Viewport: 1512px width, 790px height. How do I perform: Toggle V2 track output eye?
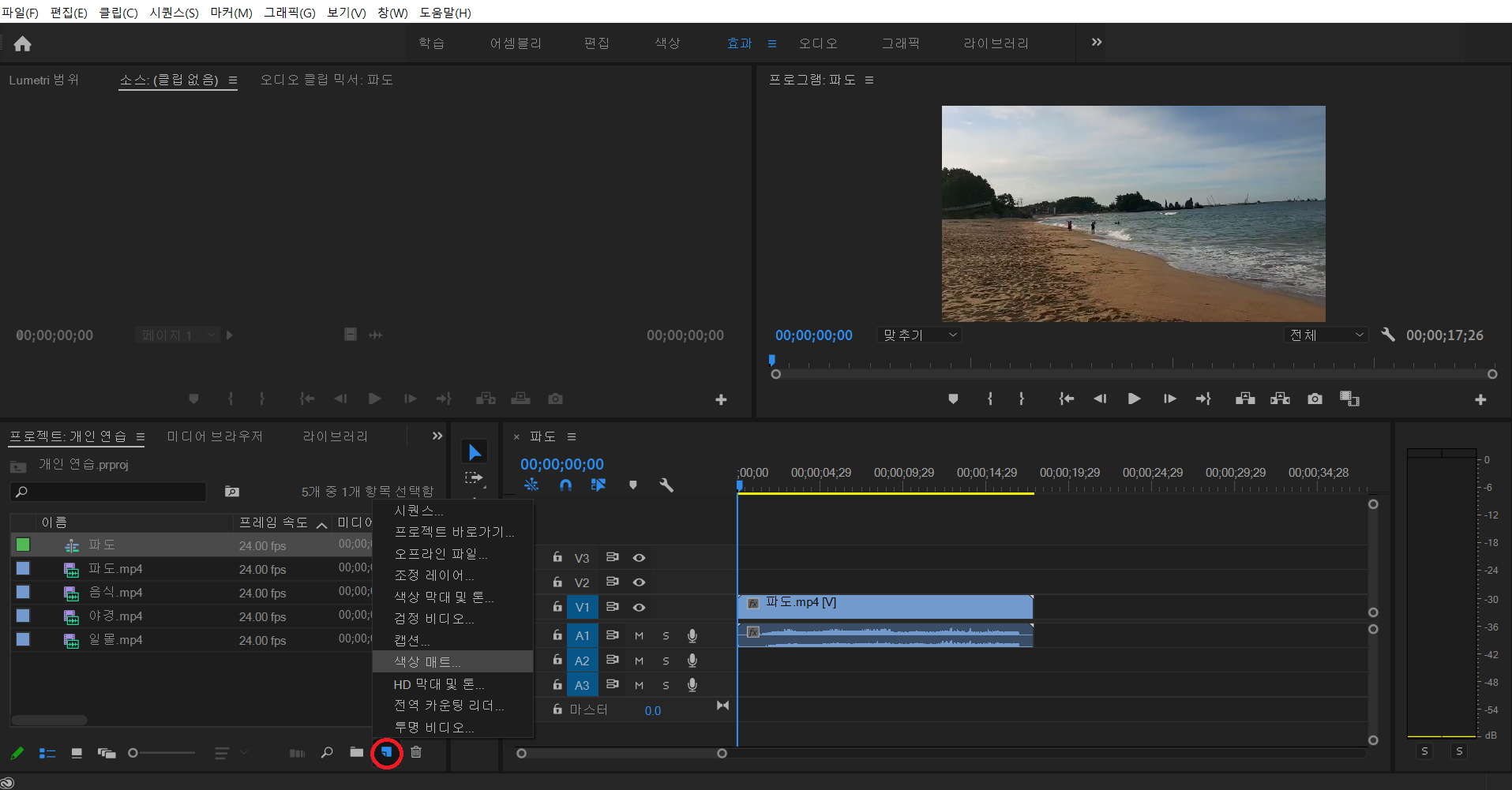pyautogui.click(x=640, y=582)
